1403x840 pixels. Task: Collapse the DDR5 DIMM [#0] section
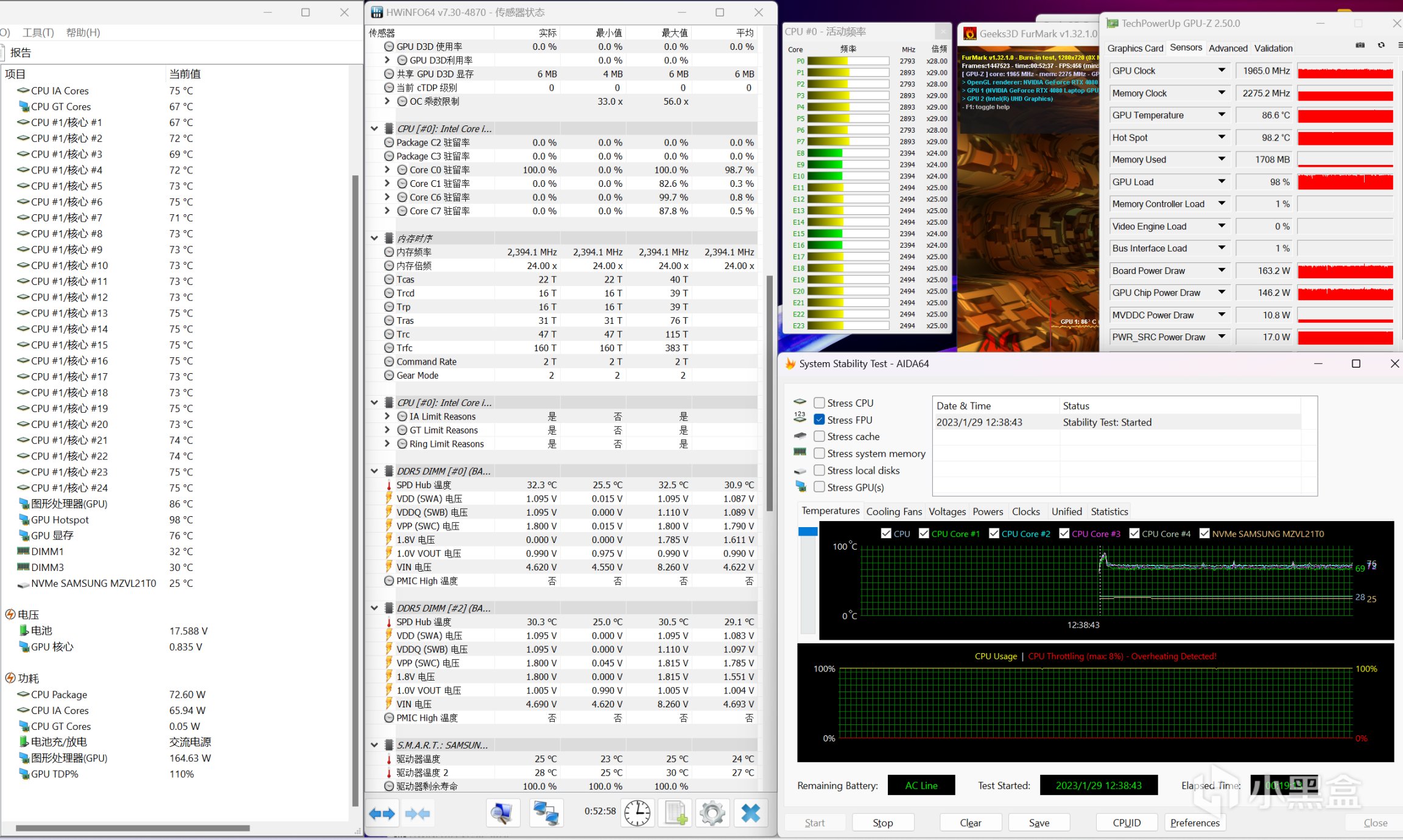(x=374, y=471)
